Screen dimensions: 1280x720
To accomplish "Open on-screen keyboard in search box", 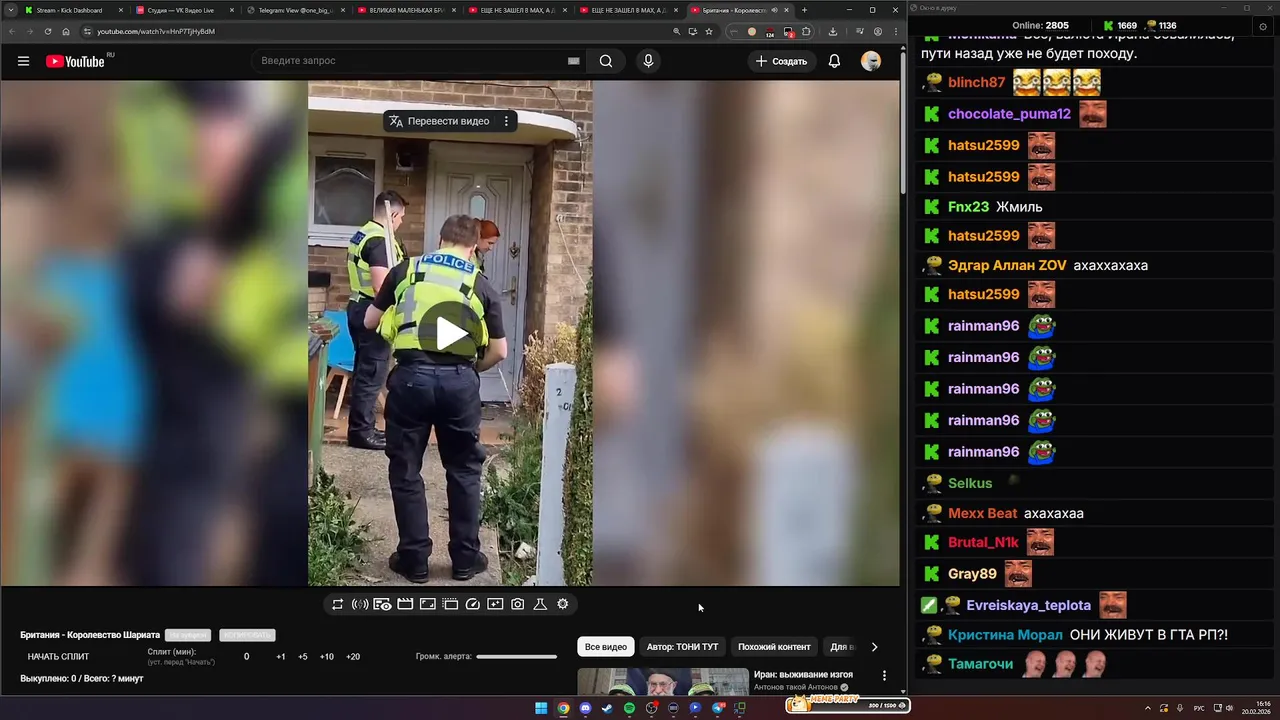I will 573,61.
